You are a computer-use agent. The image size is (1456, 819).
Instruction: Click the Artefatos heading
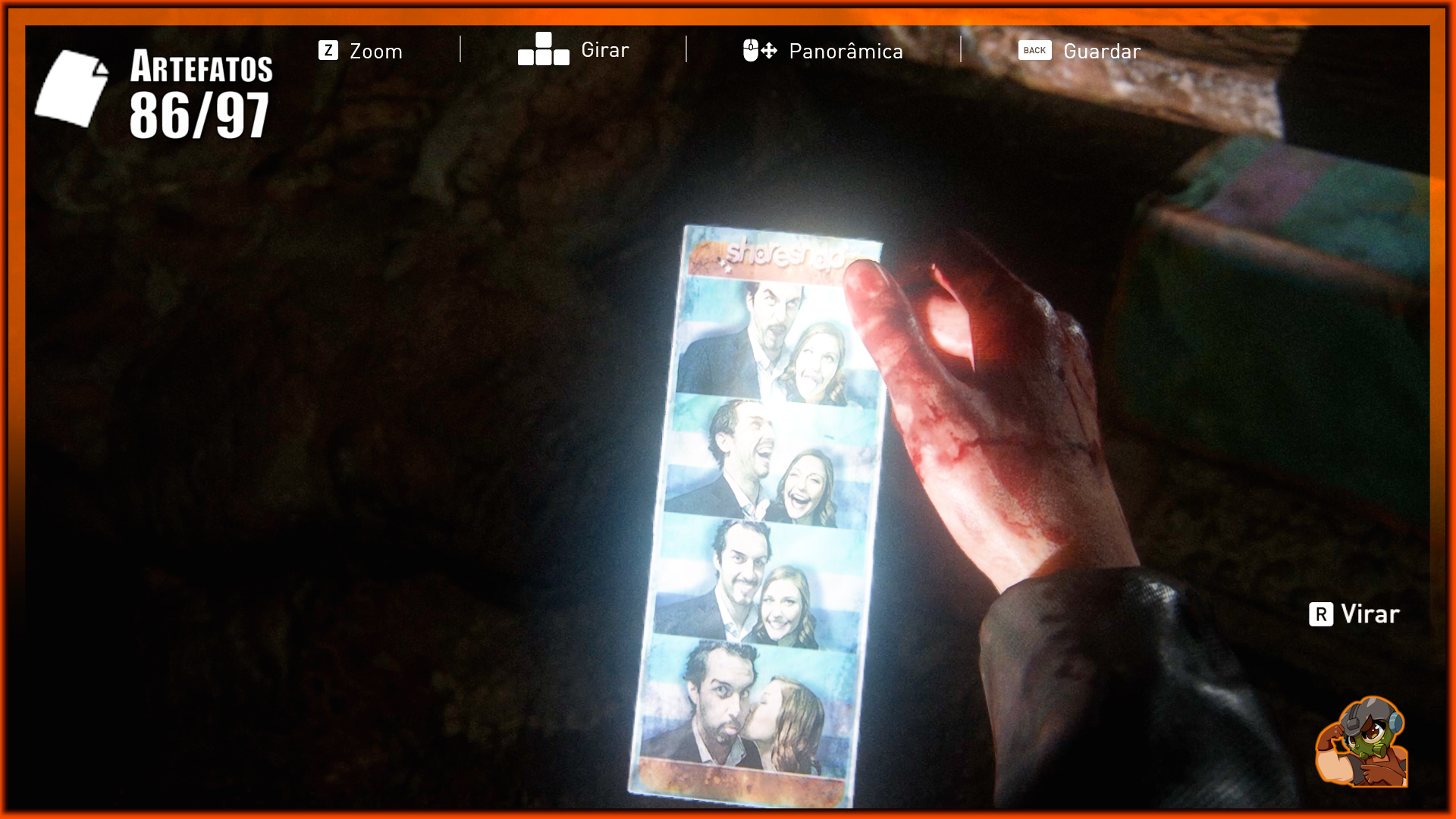point(201,67)
